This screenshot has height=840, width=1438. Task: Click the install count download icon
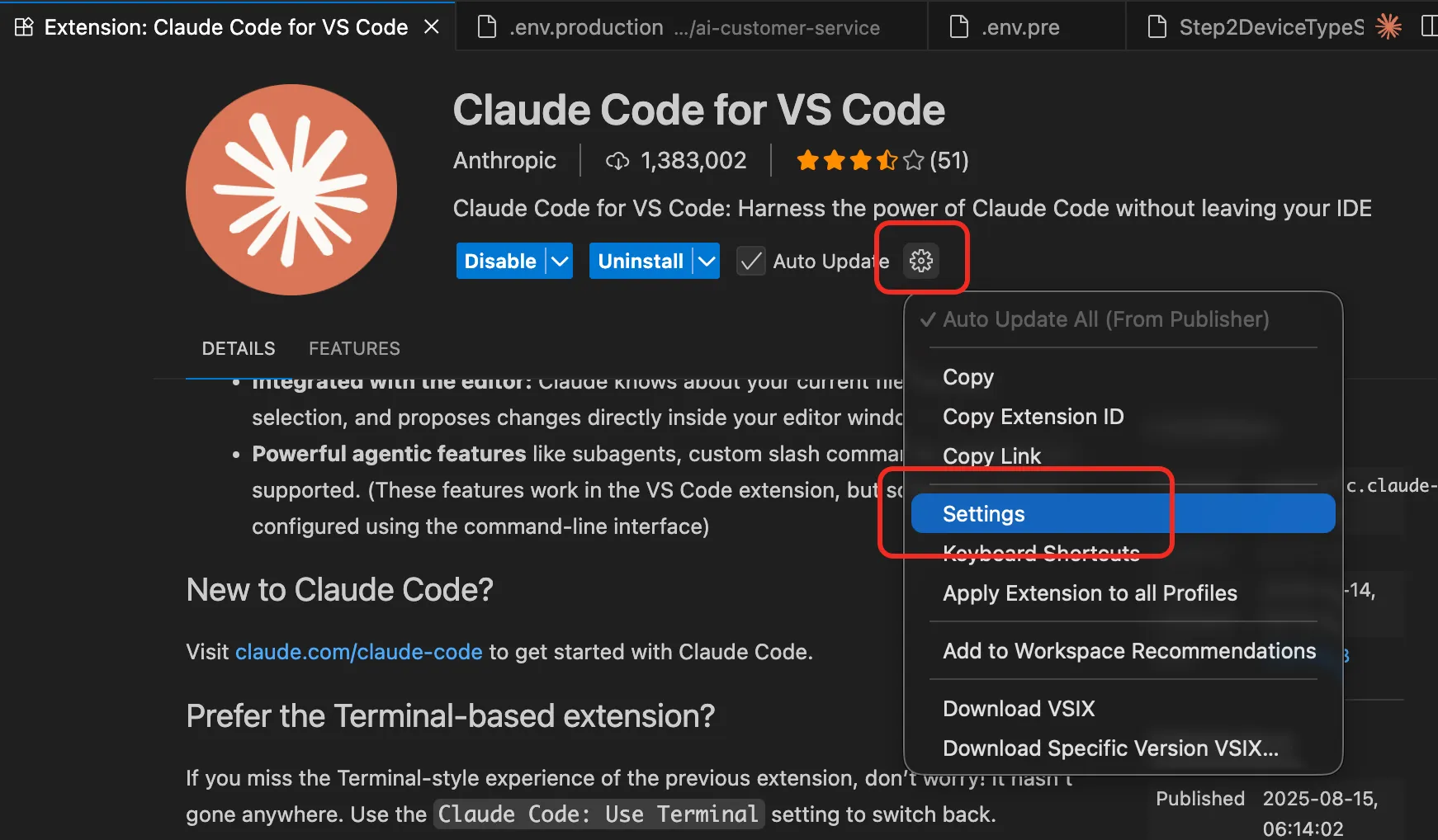pyautogui.click(x=617, y=161)
